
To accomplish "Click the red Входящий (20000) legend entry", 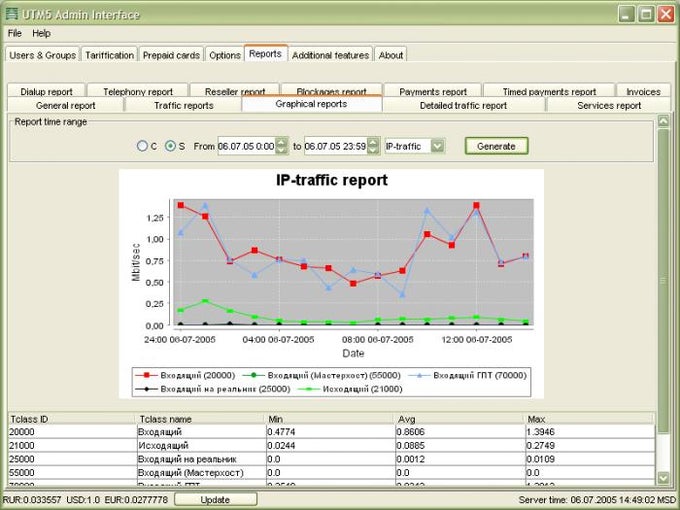I will pos(185,375).
